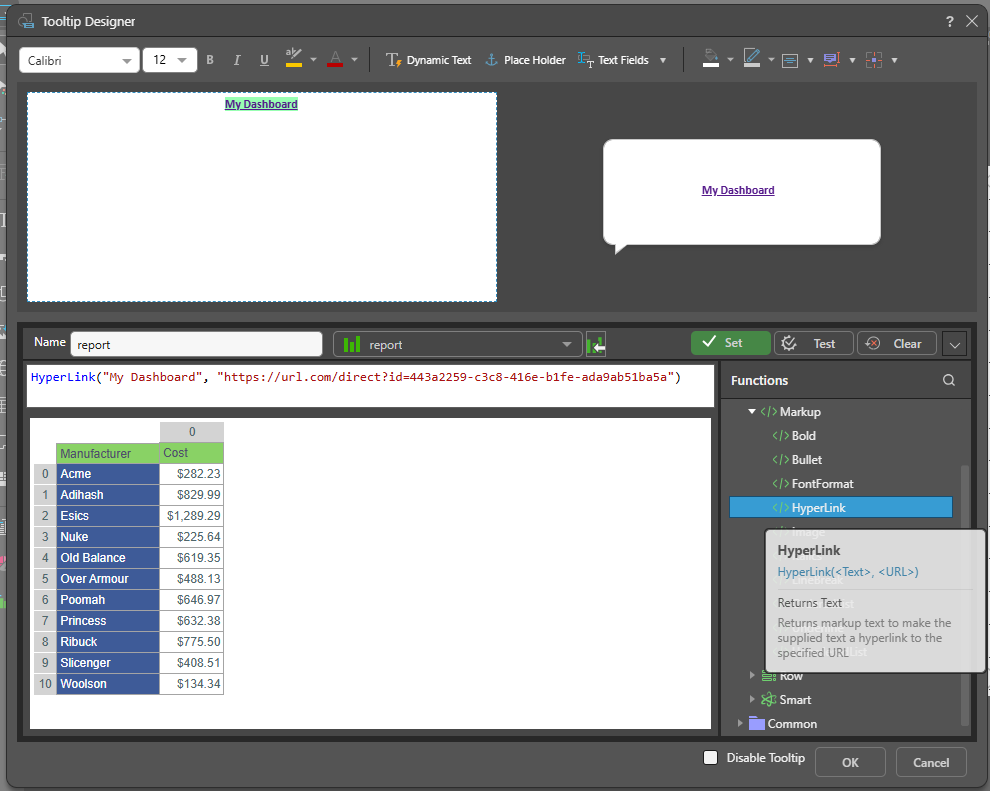Click the $775.50 cost cell

192,642
